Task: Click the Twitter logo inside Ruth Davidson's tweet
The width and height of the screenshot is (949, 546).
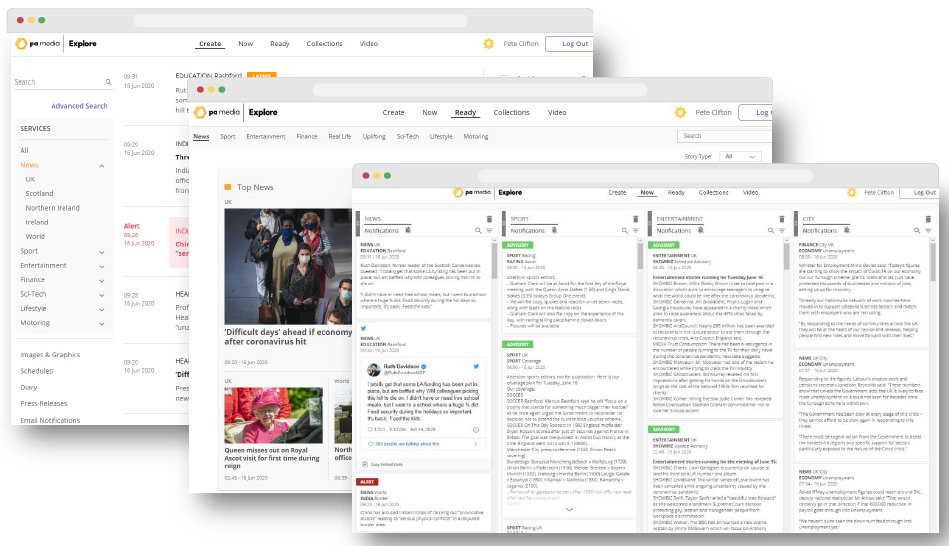Action: pyautogui.click(x=476, y=366)
